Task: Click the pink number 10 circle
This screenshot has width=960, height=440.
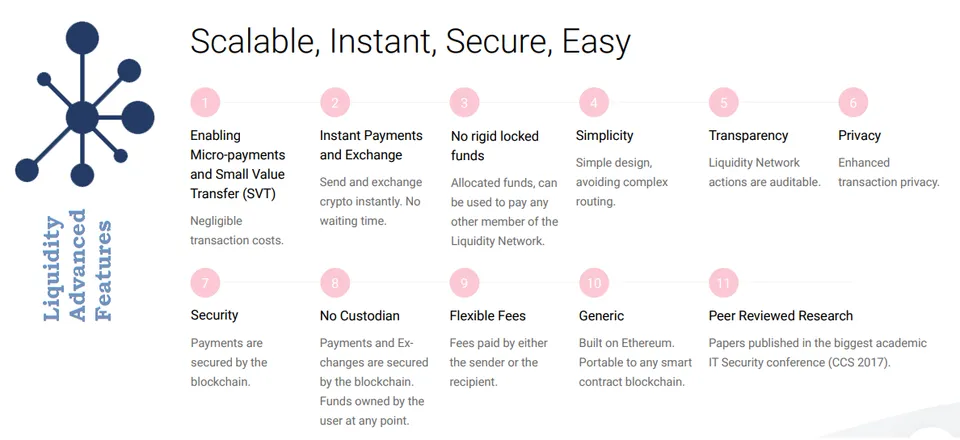Action: click(594, 283)
